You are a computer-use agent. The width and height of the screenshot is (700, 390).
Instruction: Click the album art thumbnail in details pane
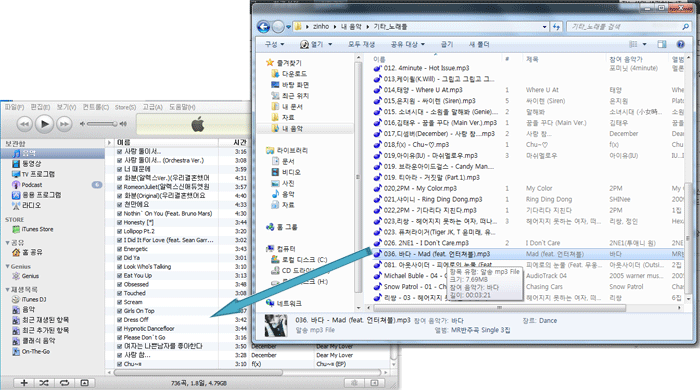tap(276, 325)
